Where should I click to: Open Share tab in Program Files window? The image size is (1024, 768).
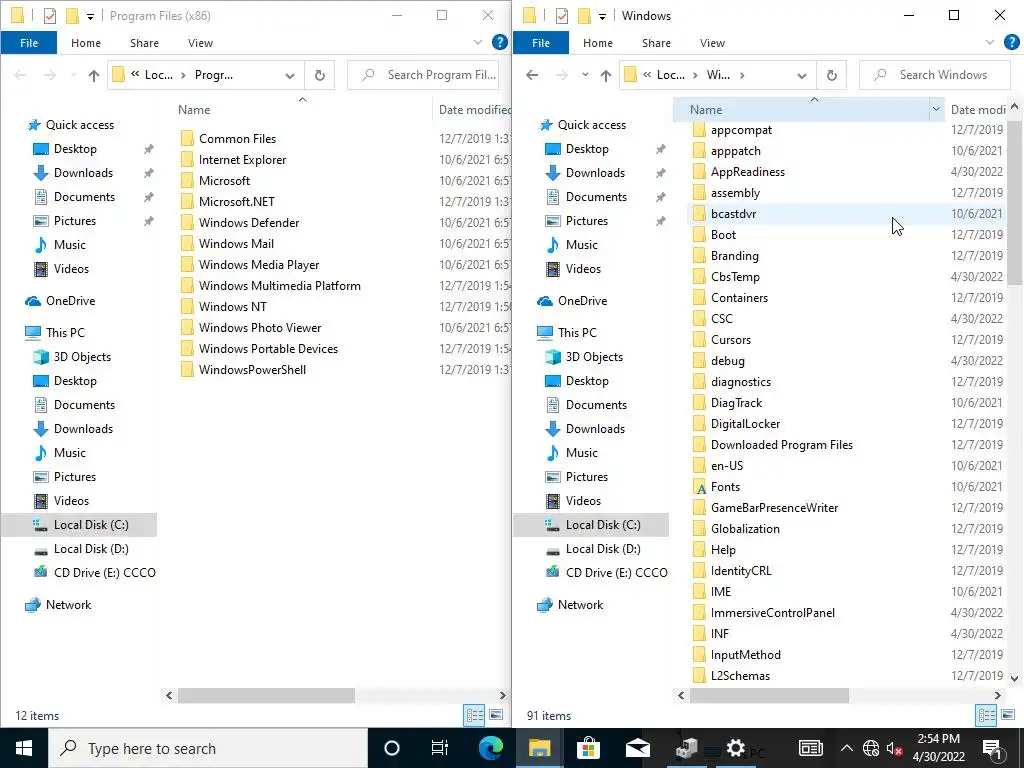tap(144, 42)
